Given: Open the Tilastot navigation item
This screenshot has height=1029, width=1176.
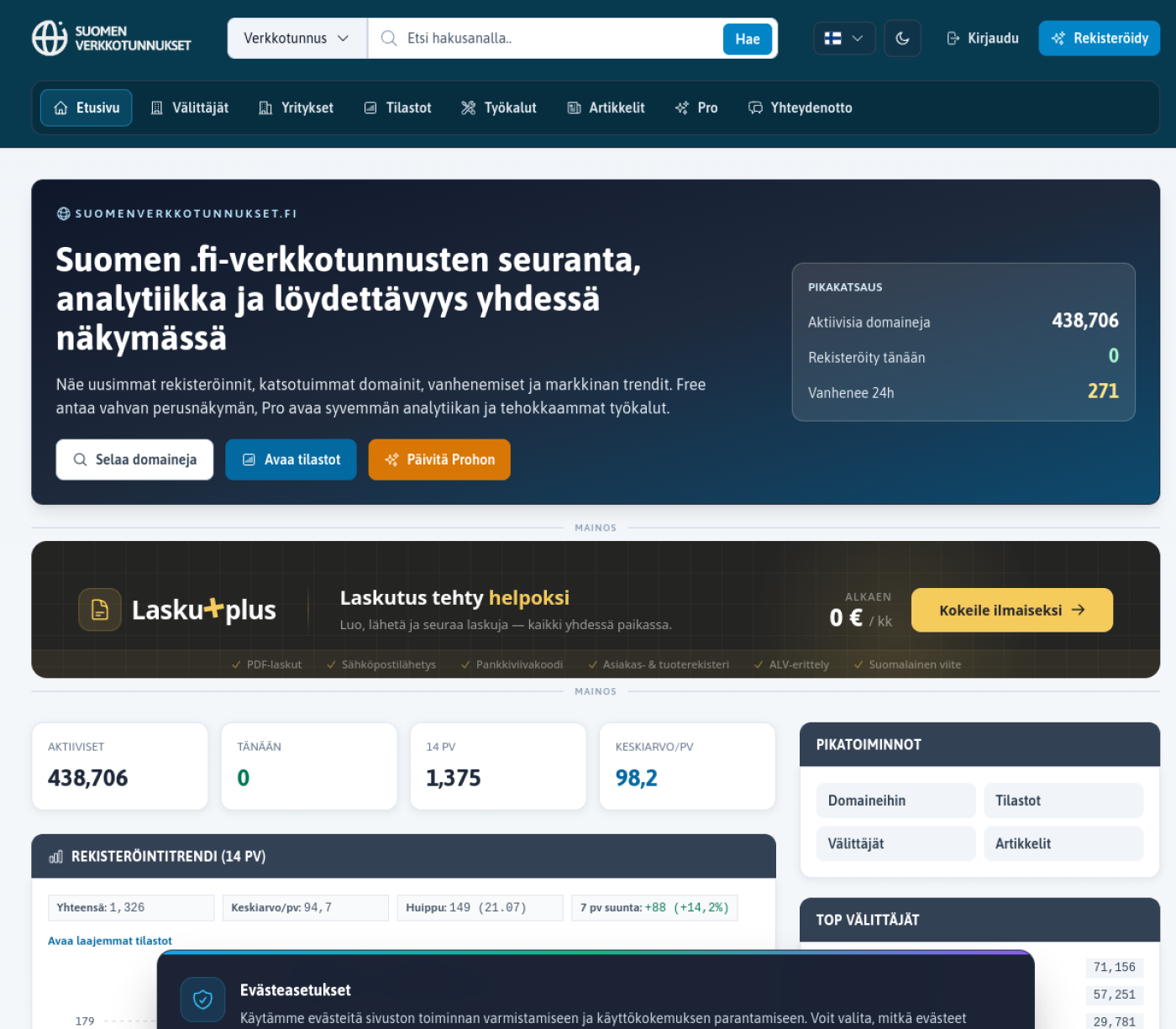Looking at the screenshot, I should (x=397, y=108).
